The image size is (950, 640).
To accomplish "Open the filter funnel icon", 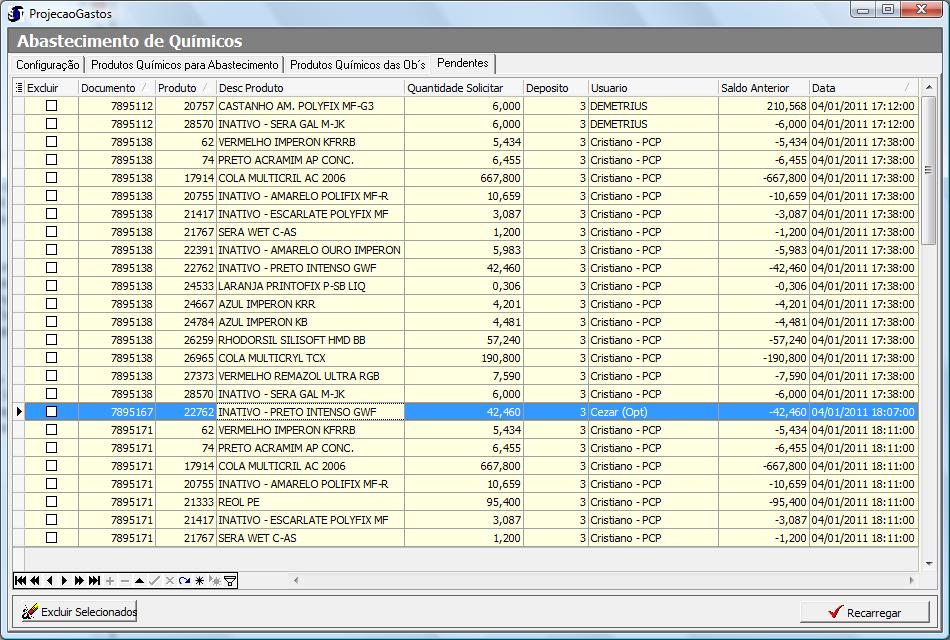I will [230, 581].
